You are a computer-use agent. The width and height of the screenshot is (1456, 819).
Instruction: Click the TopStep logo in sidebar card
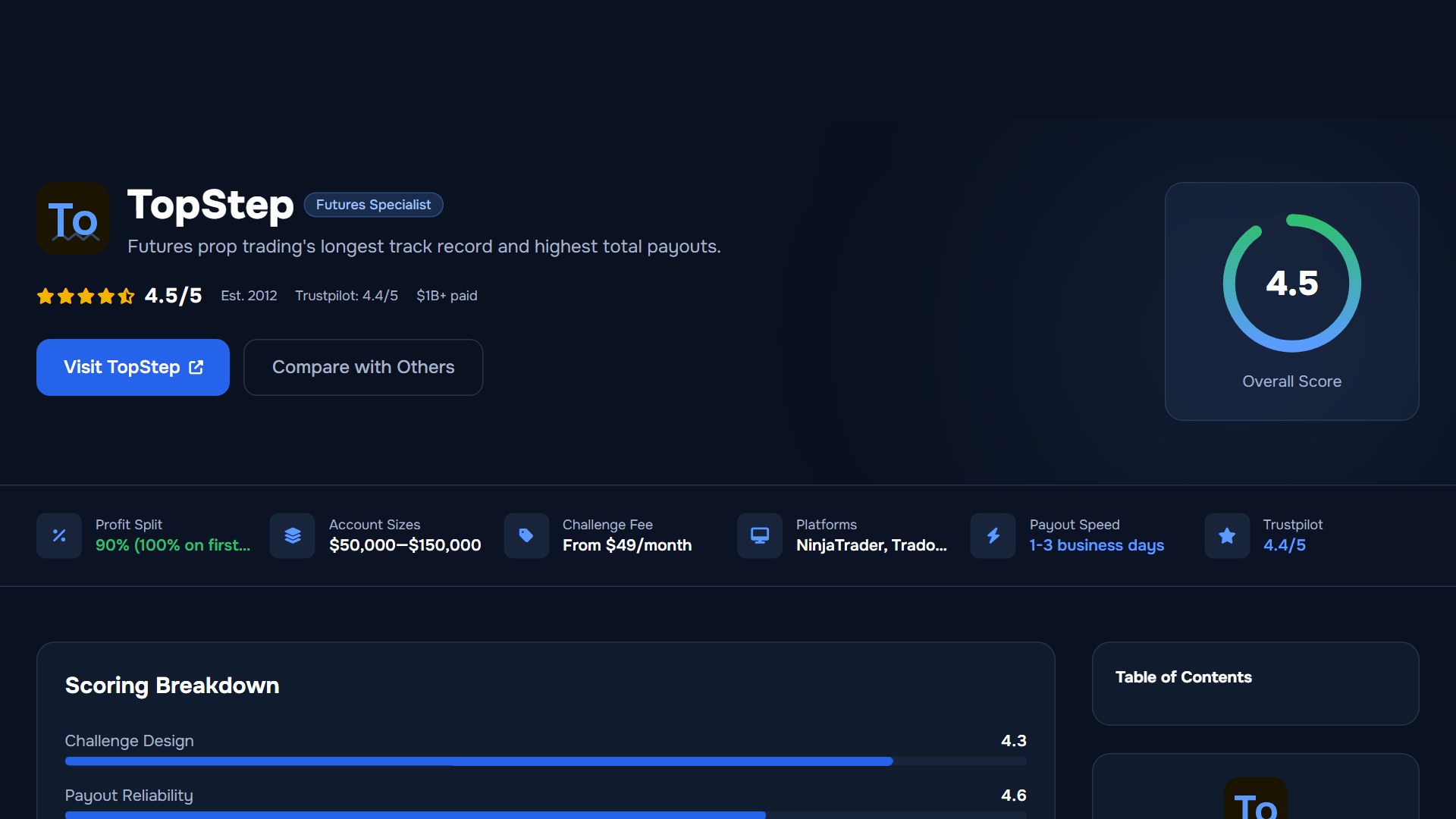click(1256, 799)
